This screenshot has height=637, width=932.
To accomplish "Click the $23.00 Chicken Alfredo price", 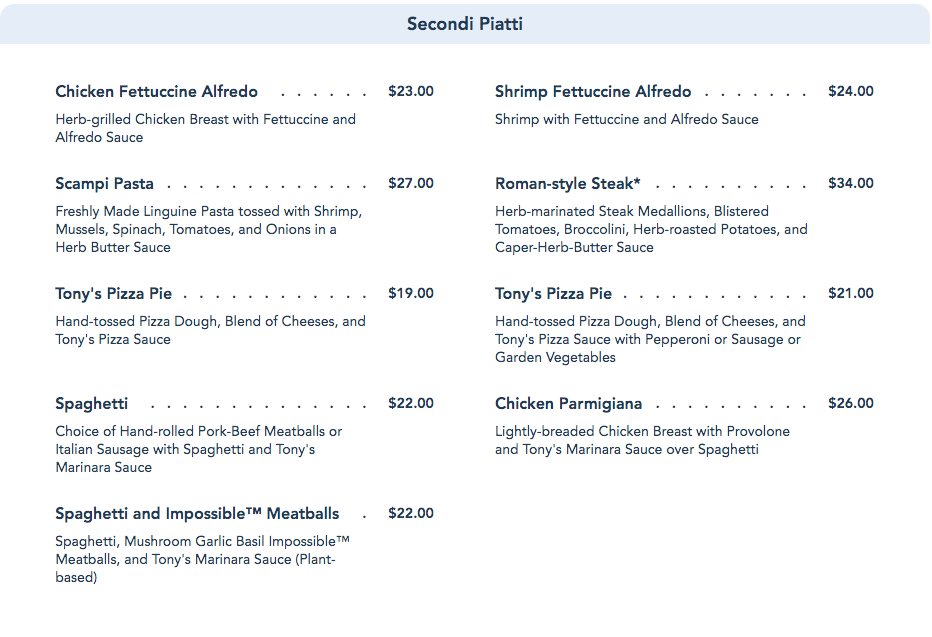I will [x=410, y=92].
